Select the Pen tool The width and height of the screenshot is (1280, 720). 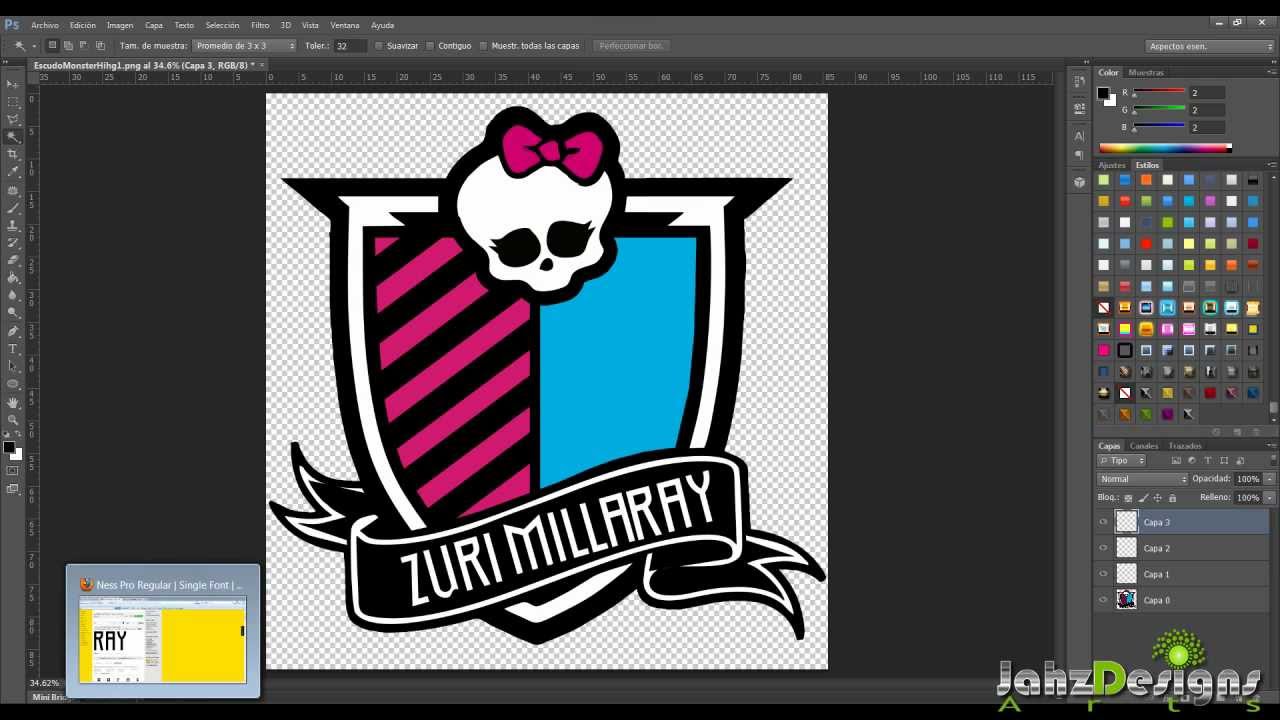click(x=13, y=331)
